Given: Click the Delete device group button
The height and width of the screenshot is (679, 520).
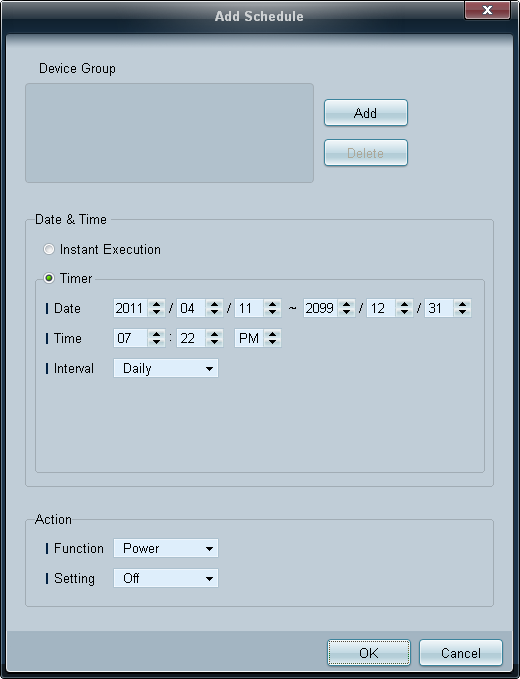Looking at the screenshot, I should click(x=366, y=152).
